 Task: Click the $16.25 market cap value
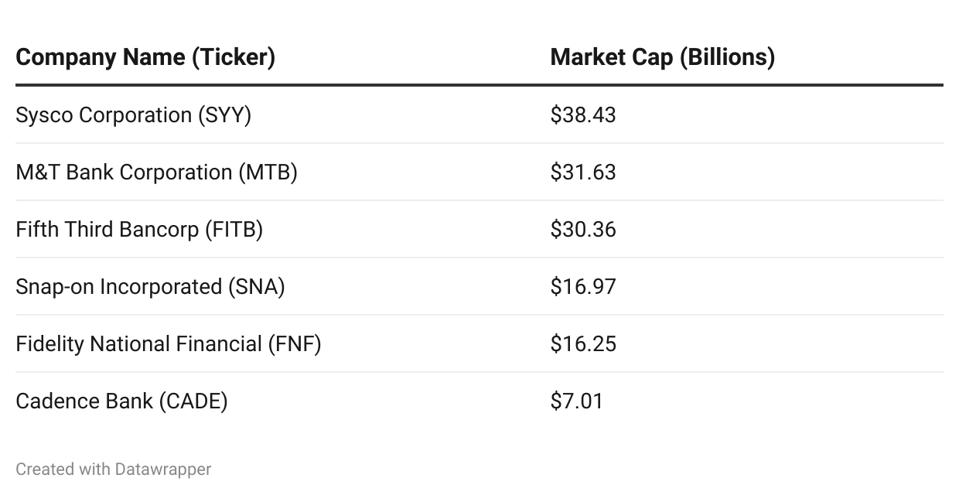click(x=583, y=344)
